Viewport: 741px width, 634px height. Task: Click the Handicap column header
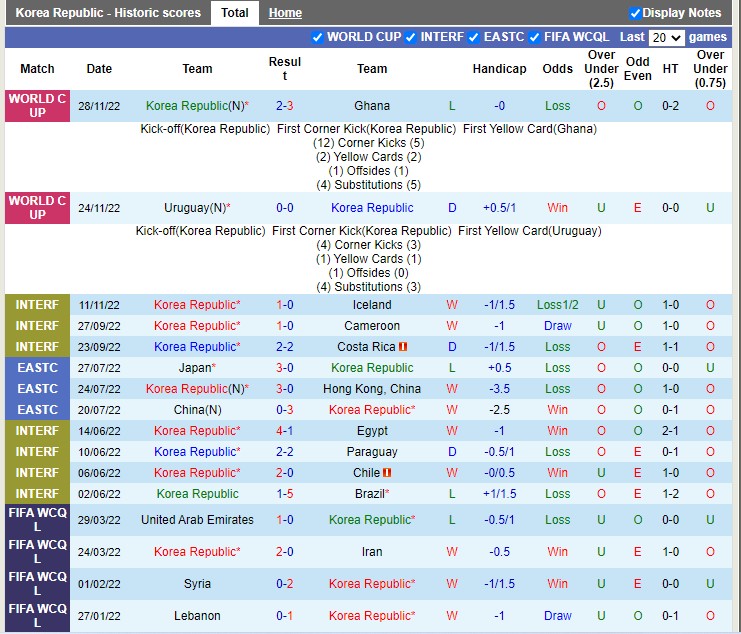(500, 69)
